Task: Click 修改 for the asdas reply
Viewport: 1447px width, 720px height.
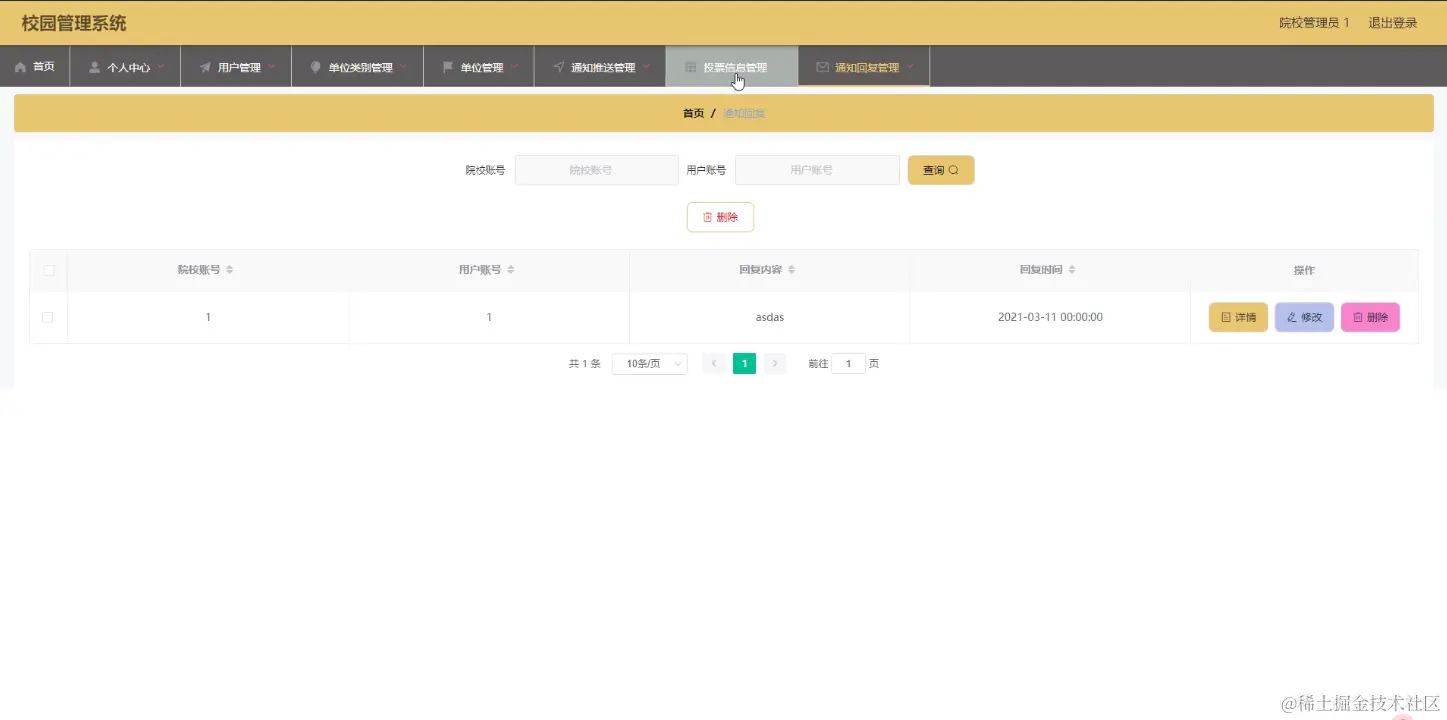Action: pyautogui.click(x=1304, y=317)
